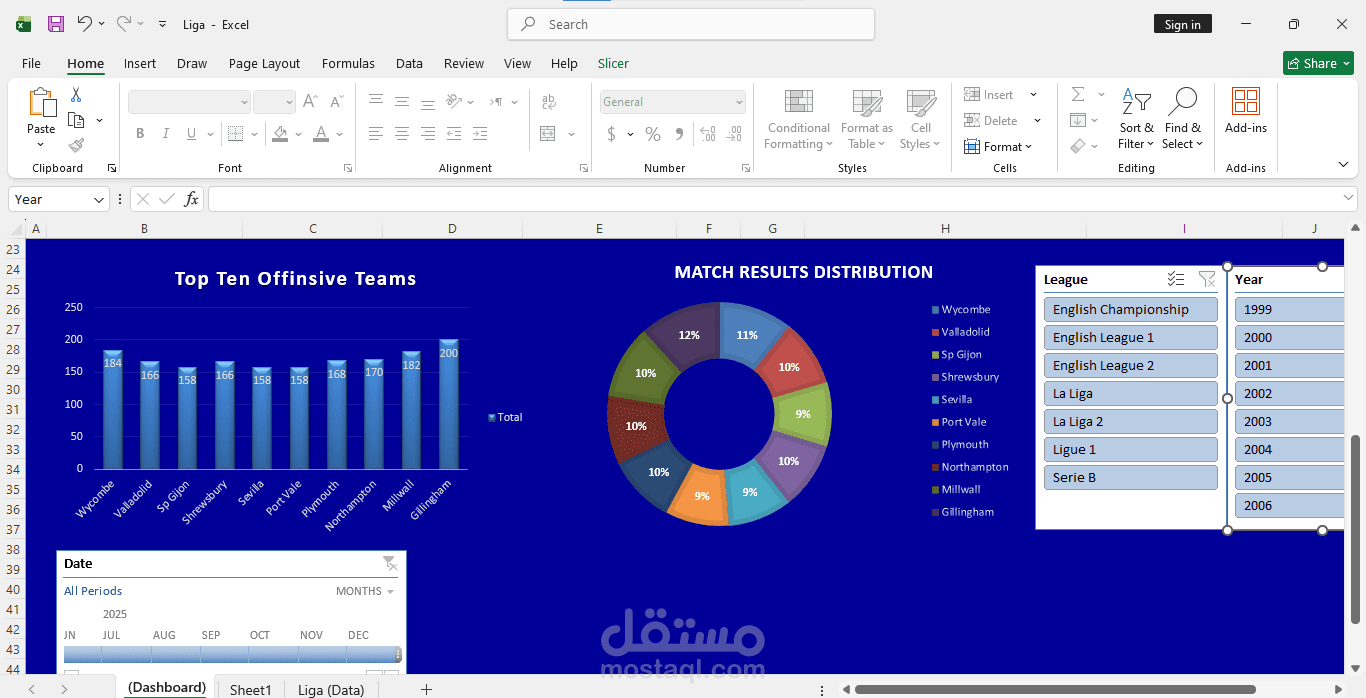Click the Percent Style icon
Screen dimensions: 1366x698
tap(653, 134)
